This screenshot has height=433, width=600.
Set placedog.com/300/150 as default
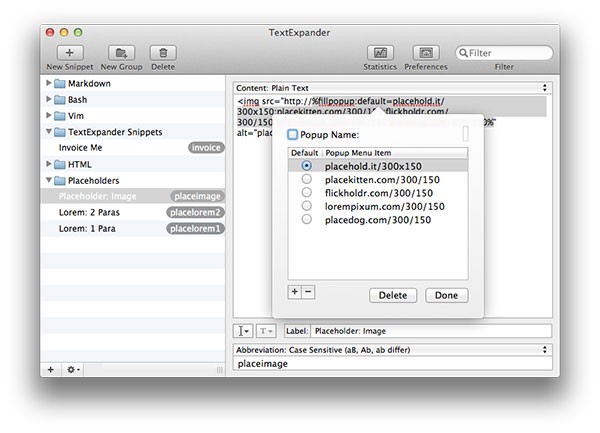[x=307, y=219]
